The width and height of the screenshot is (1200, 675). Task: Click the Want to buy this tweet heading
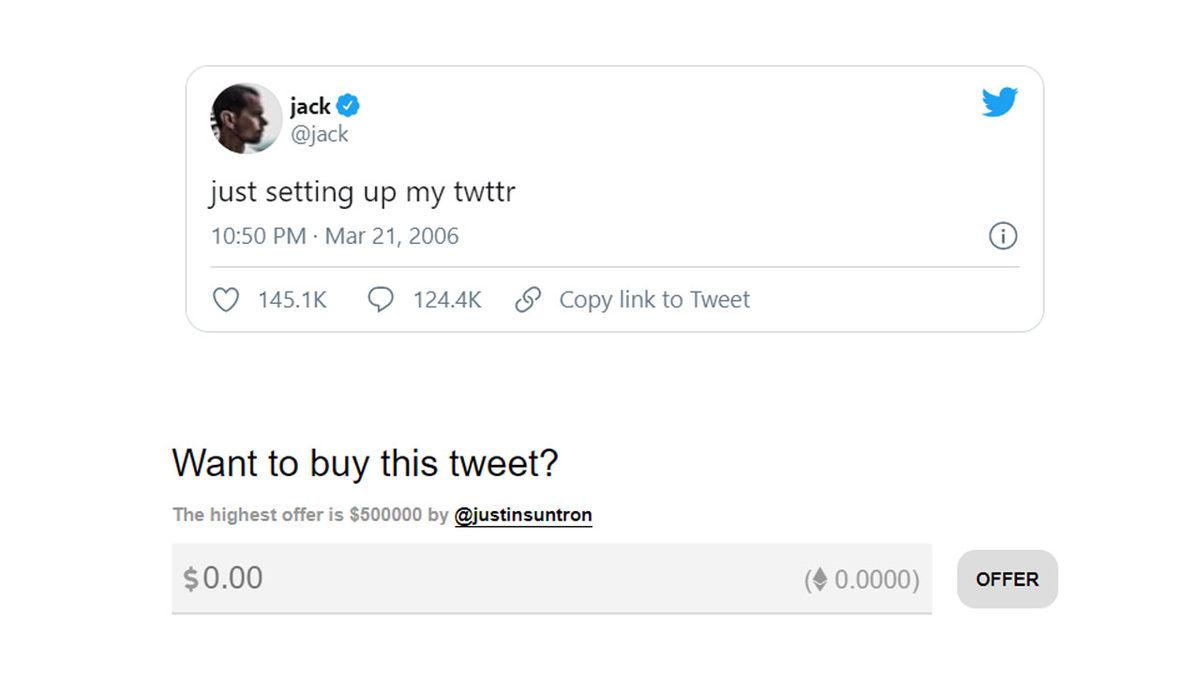click(366, 463)
